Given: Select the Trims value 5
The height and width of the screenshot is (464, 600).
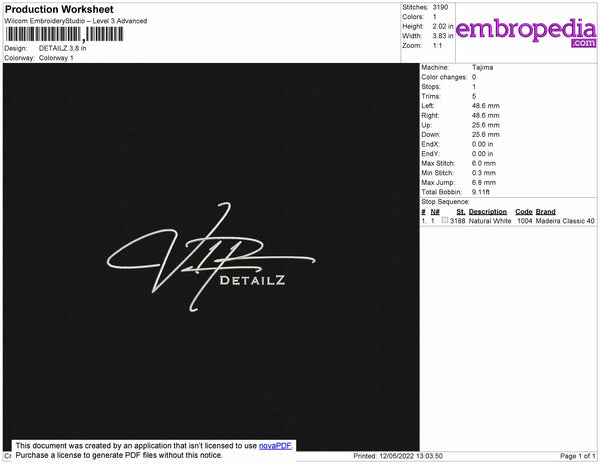Looking at the screenshot, I should (474, 96).
